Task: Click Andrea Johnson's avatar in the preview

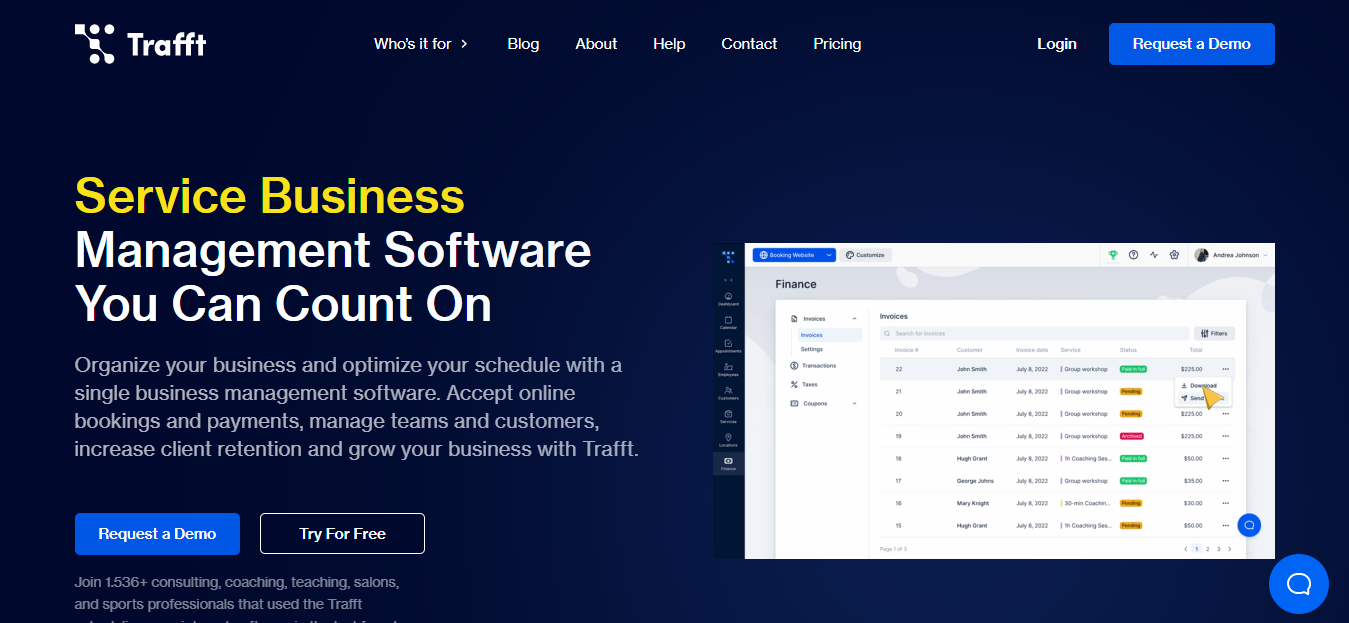Action: click(x=1201, y=255)
